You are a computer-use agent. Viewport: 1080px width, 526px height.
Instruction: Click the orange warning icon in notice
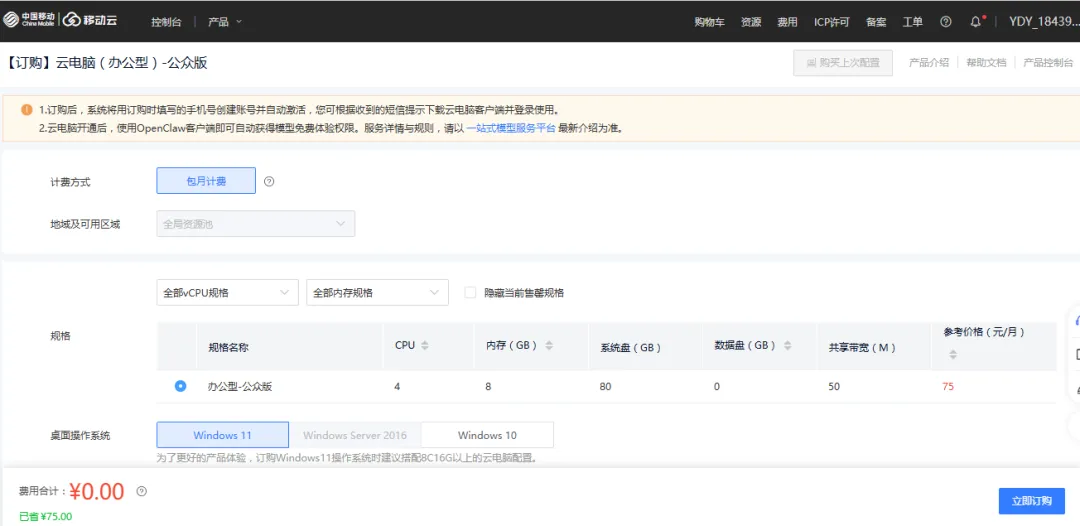[27, 109]
